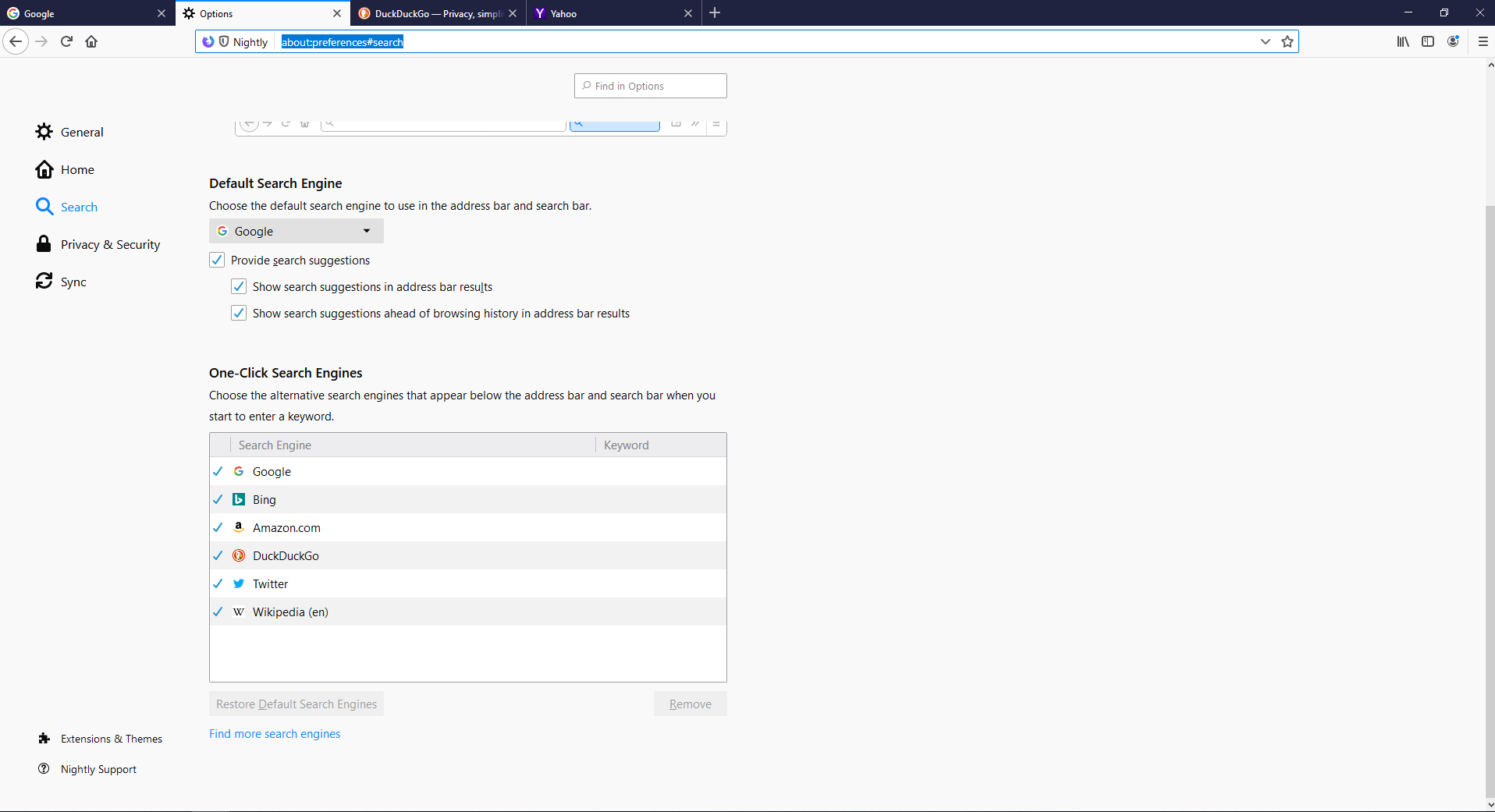Open the default search engine dropdown
Image resolution: width=1495 pixels, height=812 pixels.
pos(295,231)
